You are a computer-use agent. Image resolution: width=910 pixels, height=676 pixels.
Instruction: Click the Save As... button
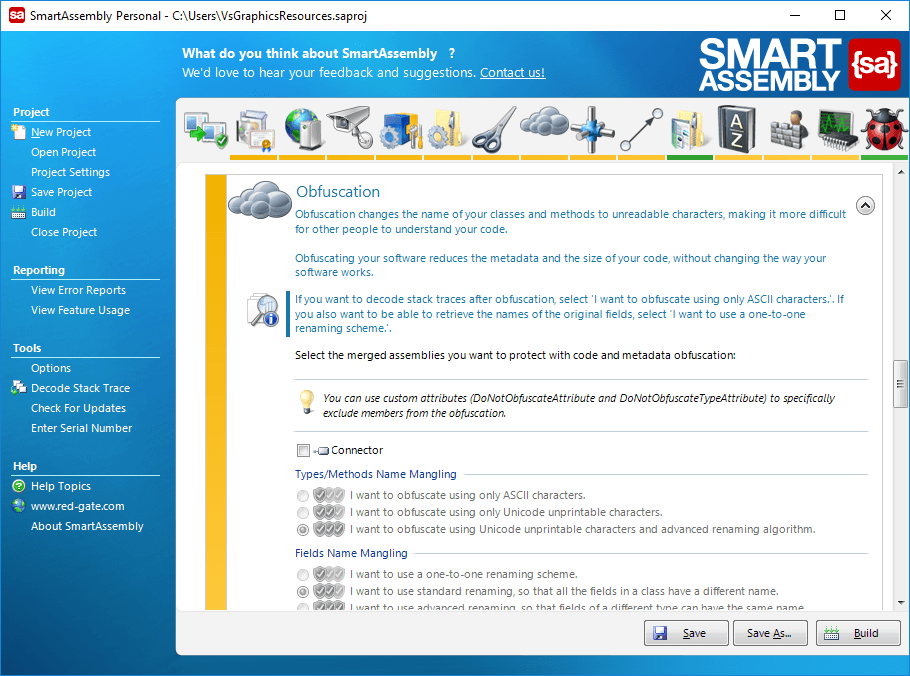pyautogui.click(x=770, y=633)
